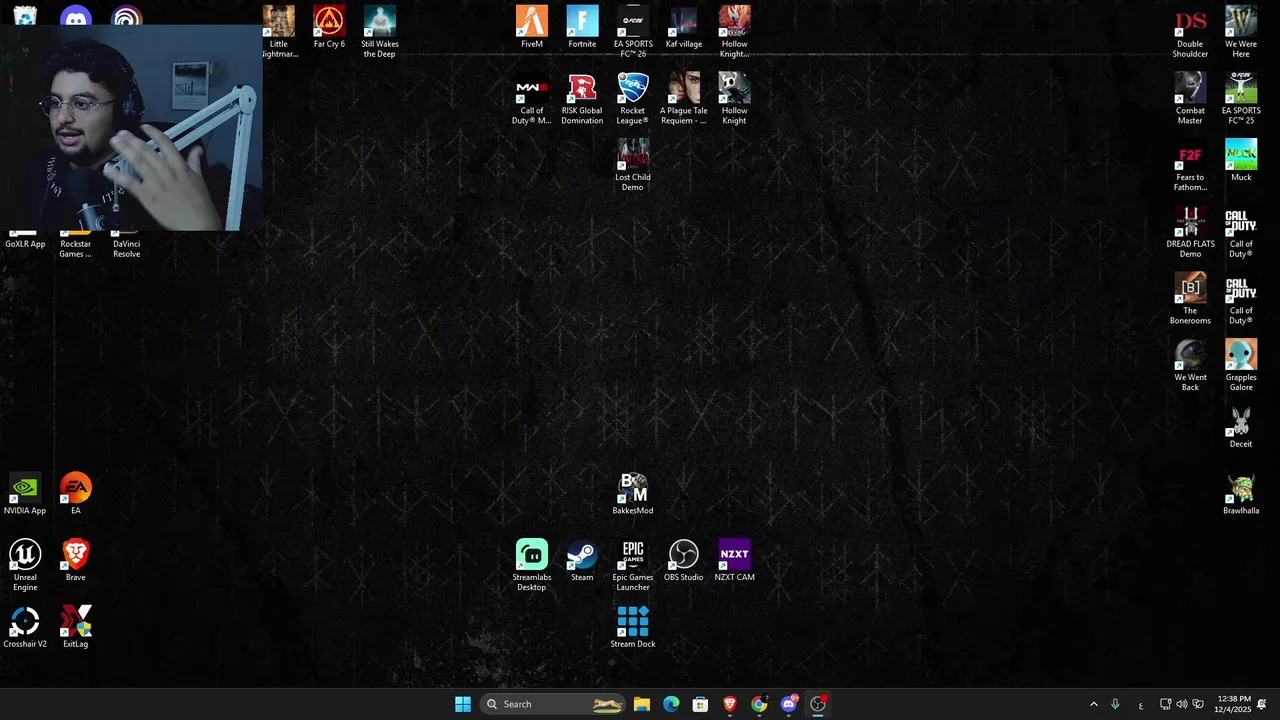Image resolution: width=1280 pixels, height=720 pixels.
Task: Select the GoXLR App label
Action: coord(25,244)
